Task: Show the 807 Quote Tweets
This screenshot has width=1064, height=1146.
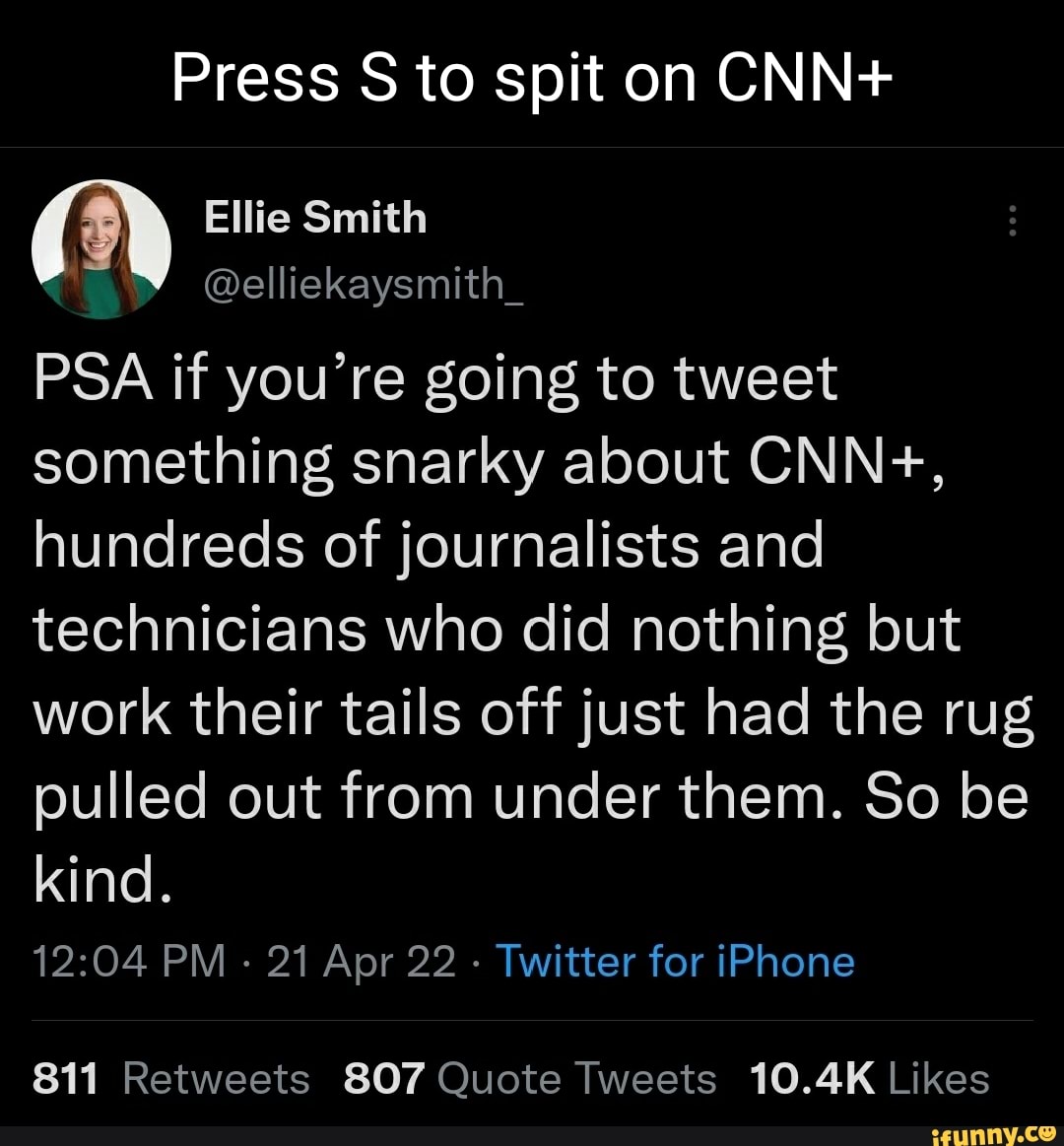Action: tap(530, 1079)
